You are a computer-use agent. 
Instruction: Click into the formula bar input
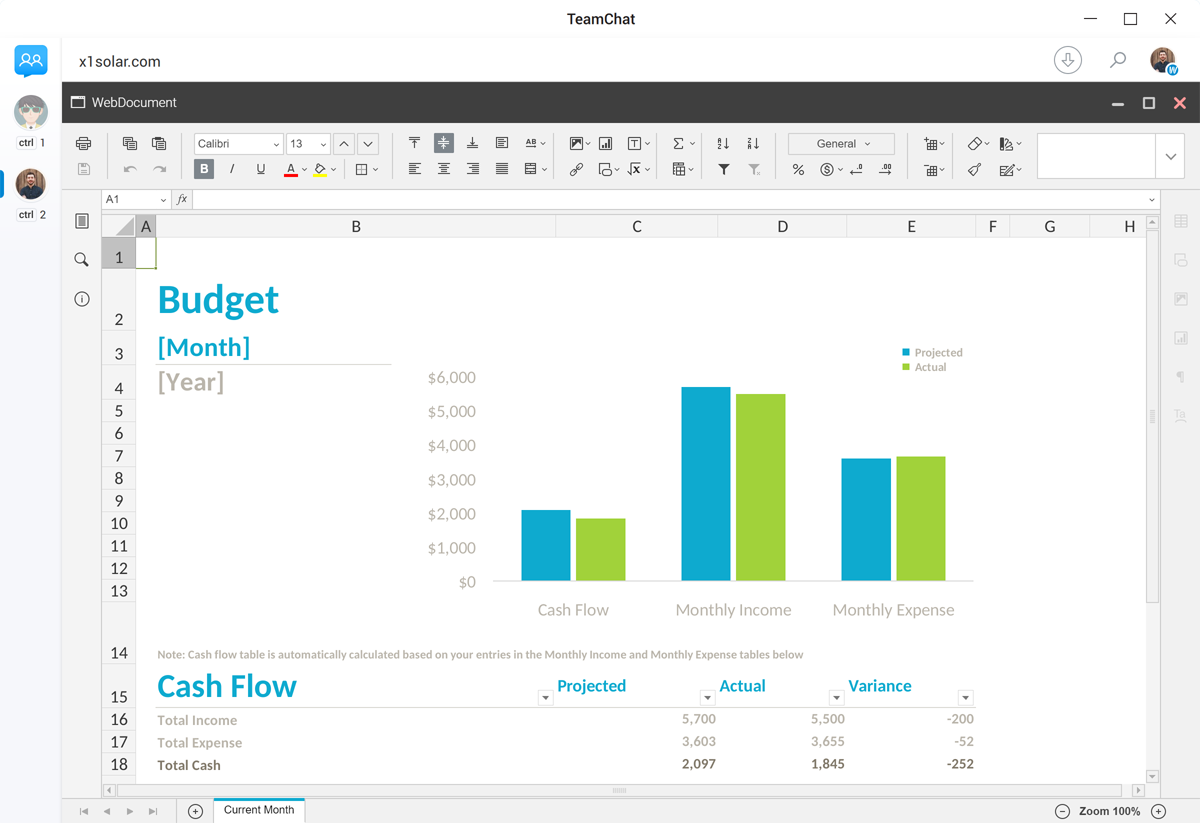tap(670, 200)
